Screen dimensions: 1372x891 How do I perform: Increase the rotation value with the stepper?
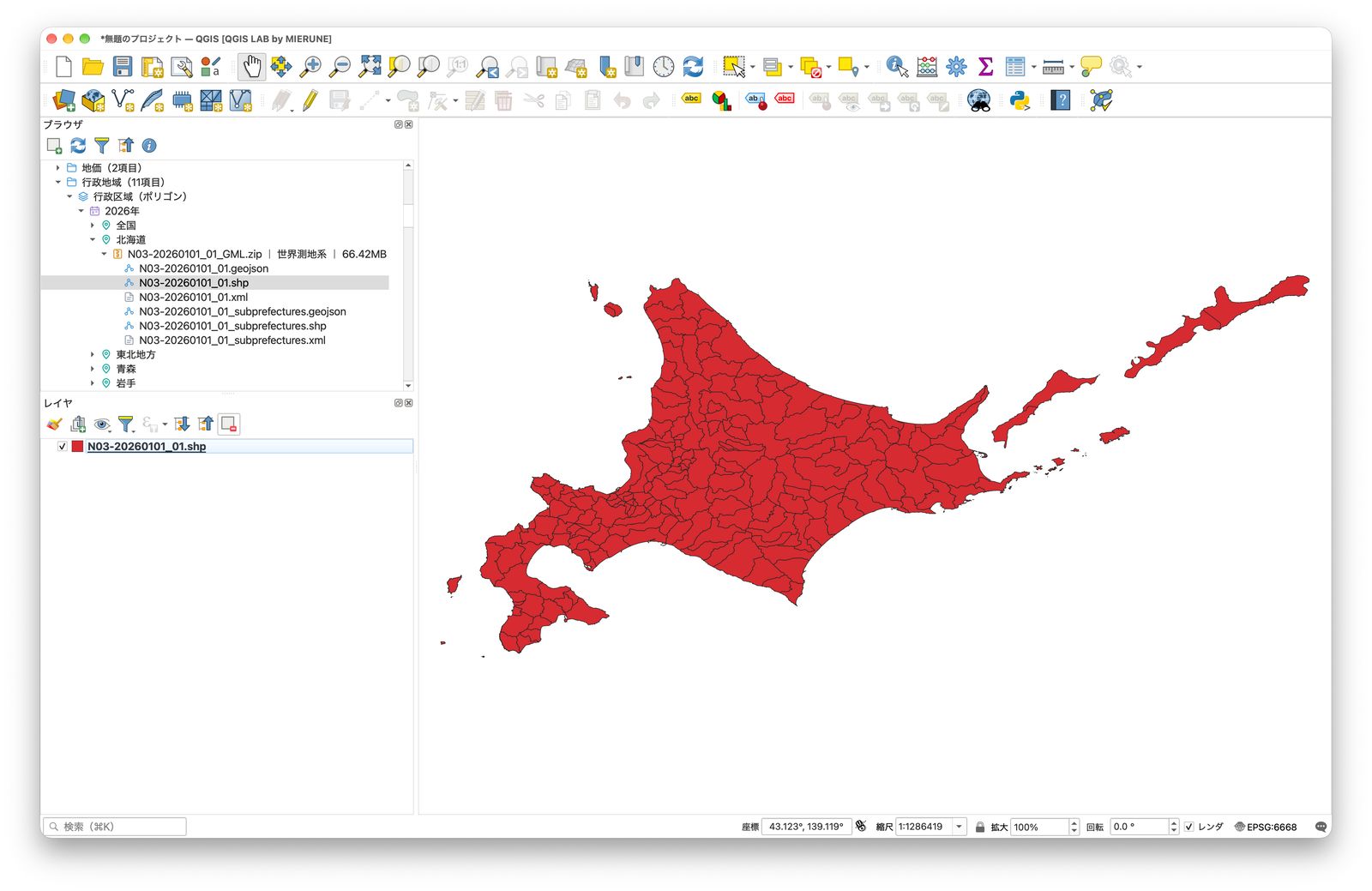point(1174,823)
